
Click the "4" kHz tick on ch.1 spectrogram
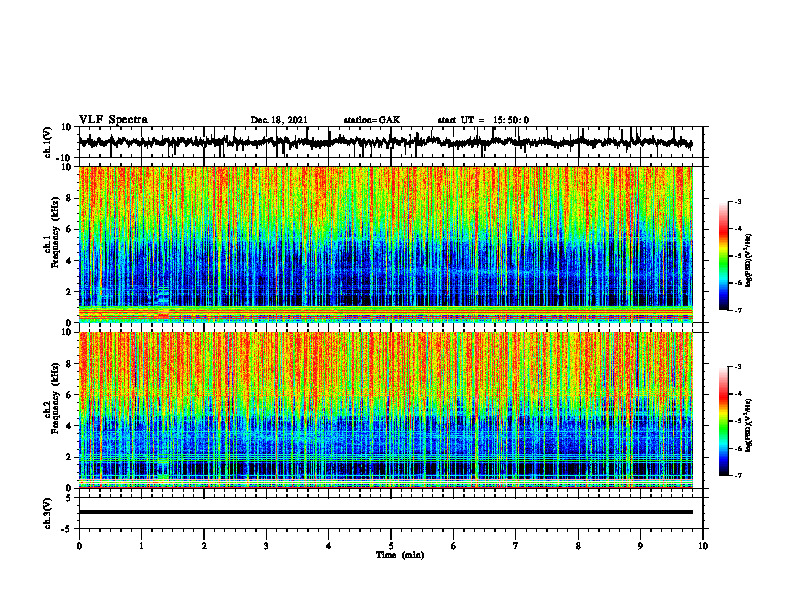pyautogui.click(x=69, y=261)
